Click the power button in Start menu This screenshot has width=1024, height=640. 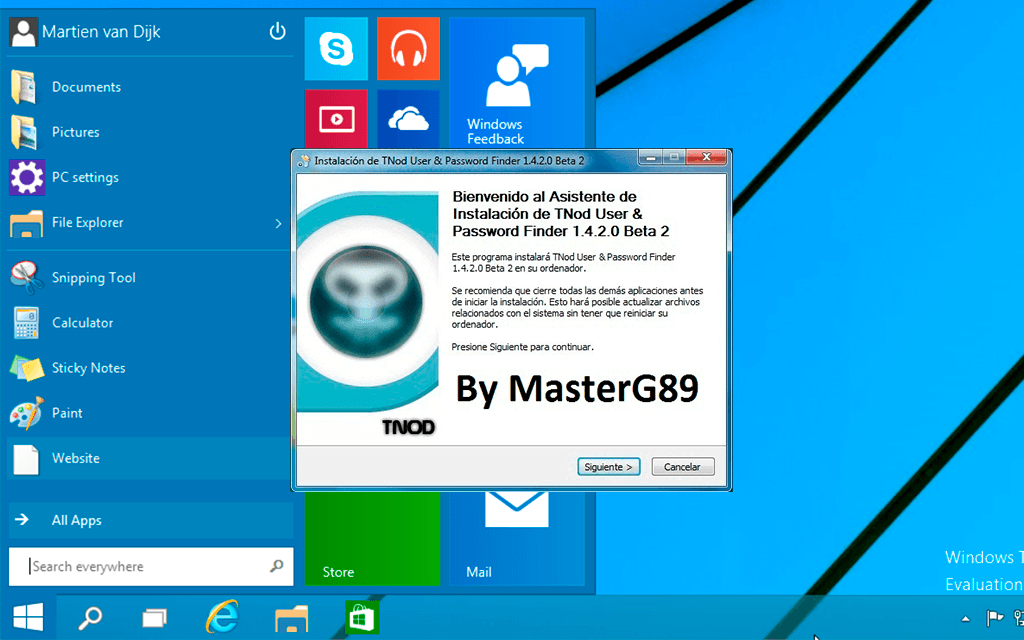pyautogui.click(x=278, y=31)
